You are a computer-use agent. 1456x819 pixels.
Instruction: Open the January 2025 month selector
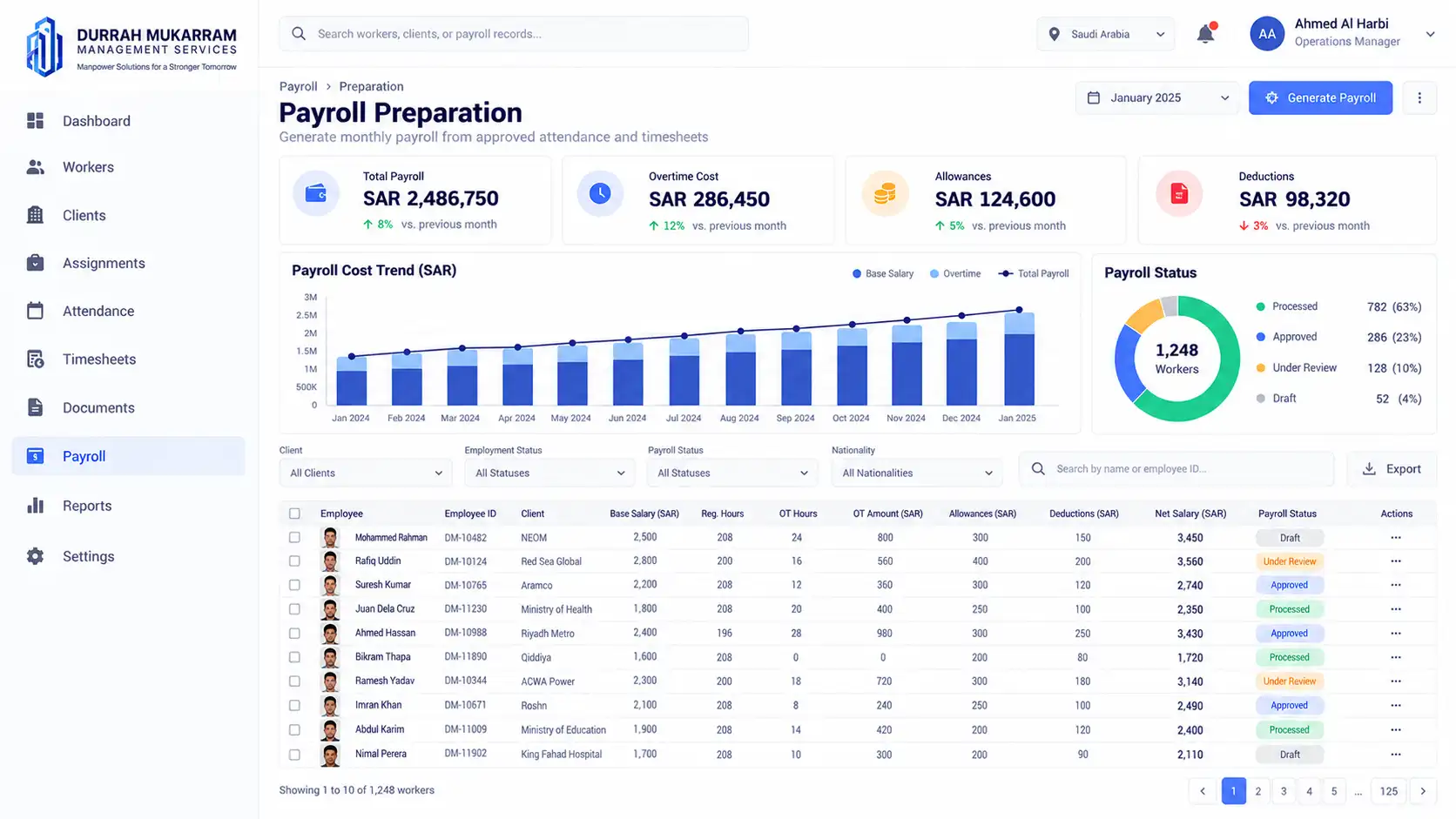[x=1157, y=97]
